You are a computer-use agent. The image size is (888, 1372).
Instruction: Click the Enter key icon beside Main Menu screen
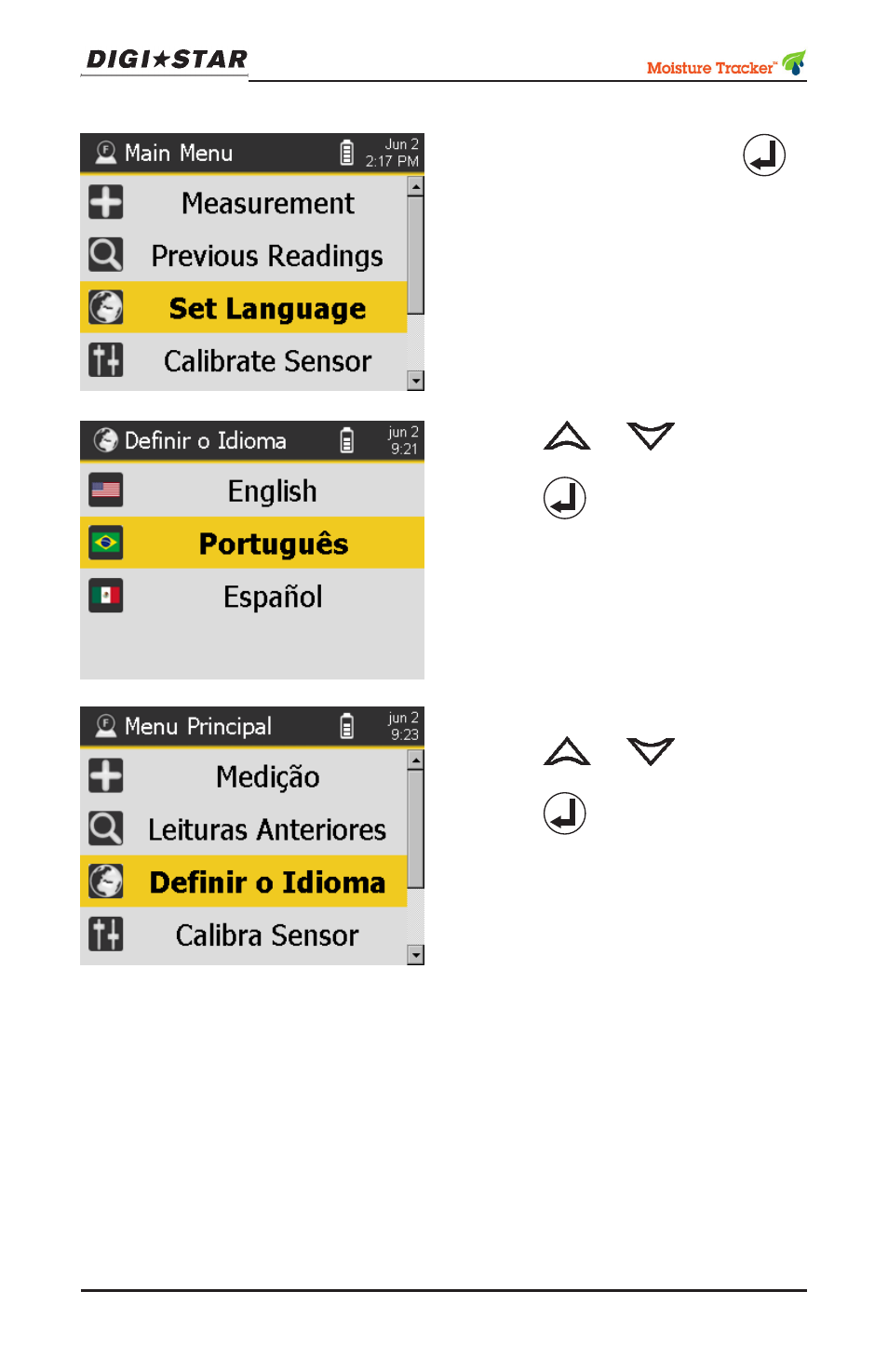(764, 155)
